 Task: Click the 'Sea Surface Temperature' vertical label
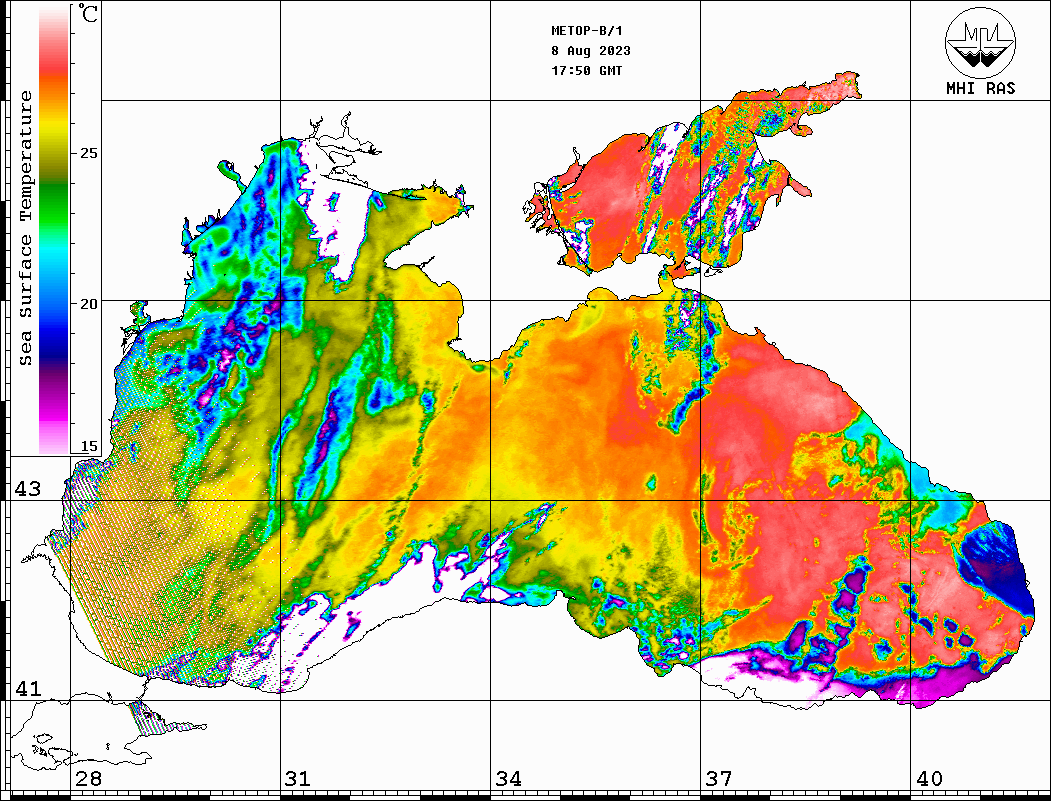coord(25,229)
